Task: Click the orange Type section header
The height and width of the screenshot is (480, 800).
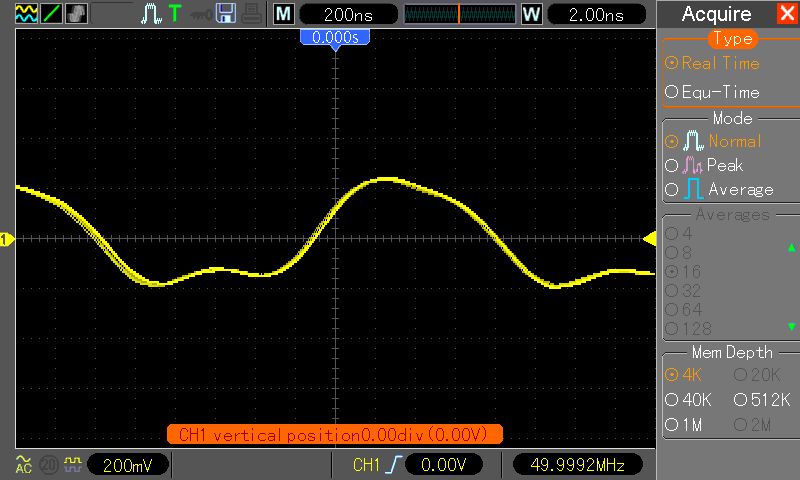Action: [733, 39]
